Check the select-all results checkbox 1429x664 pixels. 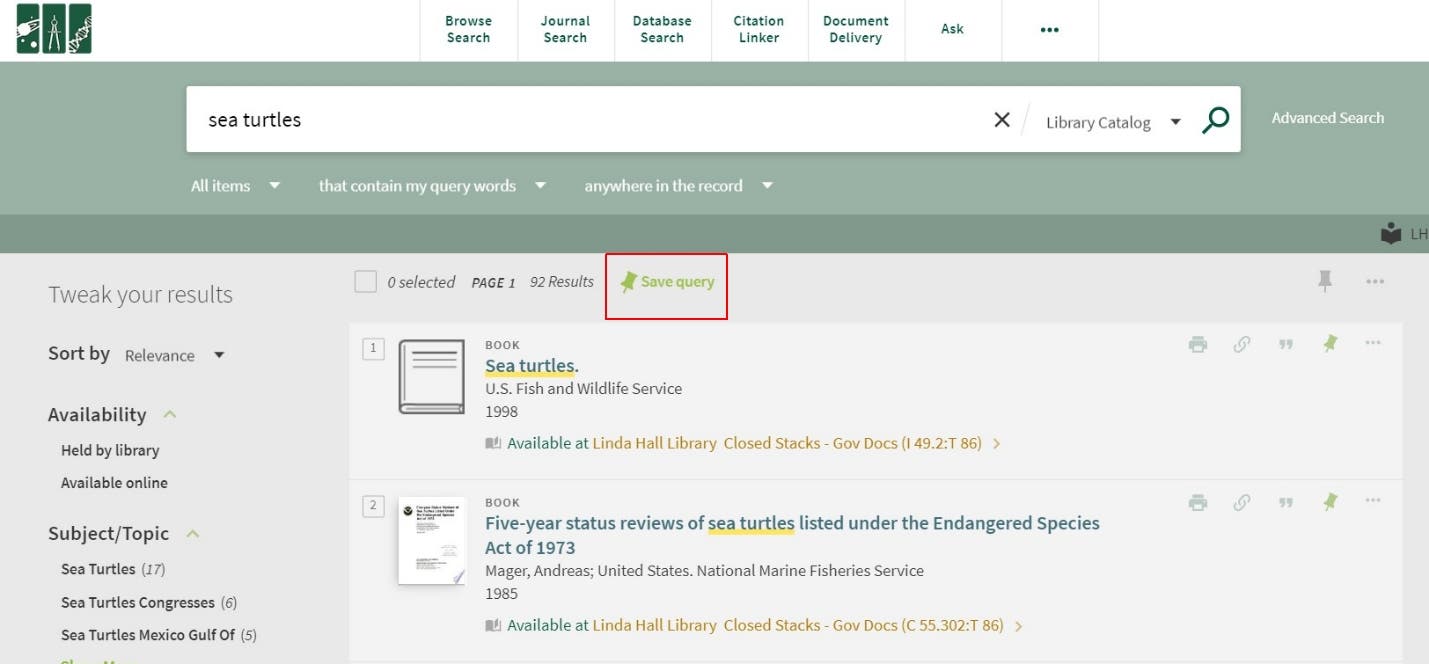coord(366,282)
